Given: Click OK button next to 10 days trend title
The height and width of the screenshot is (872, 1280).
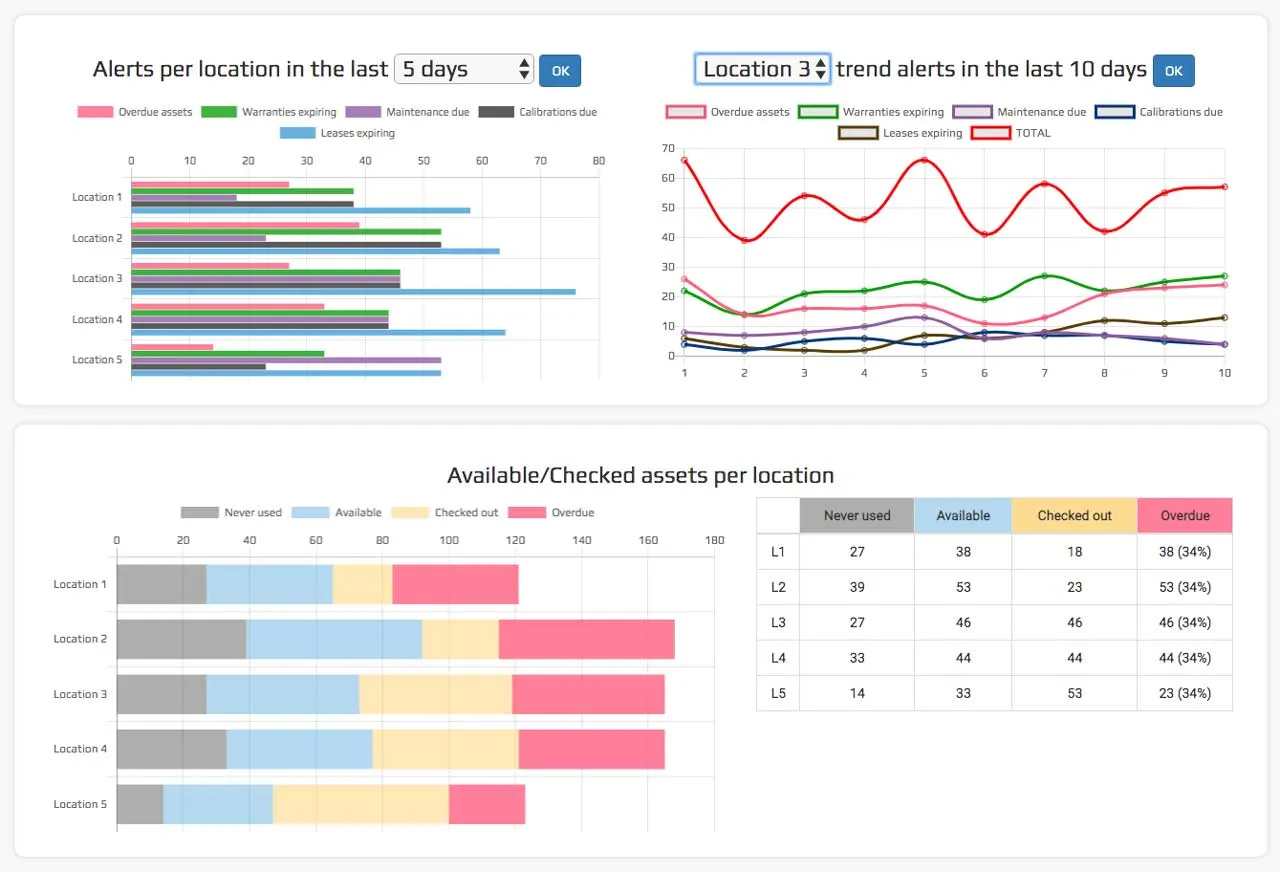Looking at the screenshot, I should tap(1174, 70).
